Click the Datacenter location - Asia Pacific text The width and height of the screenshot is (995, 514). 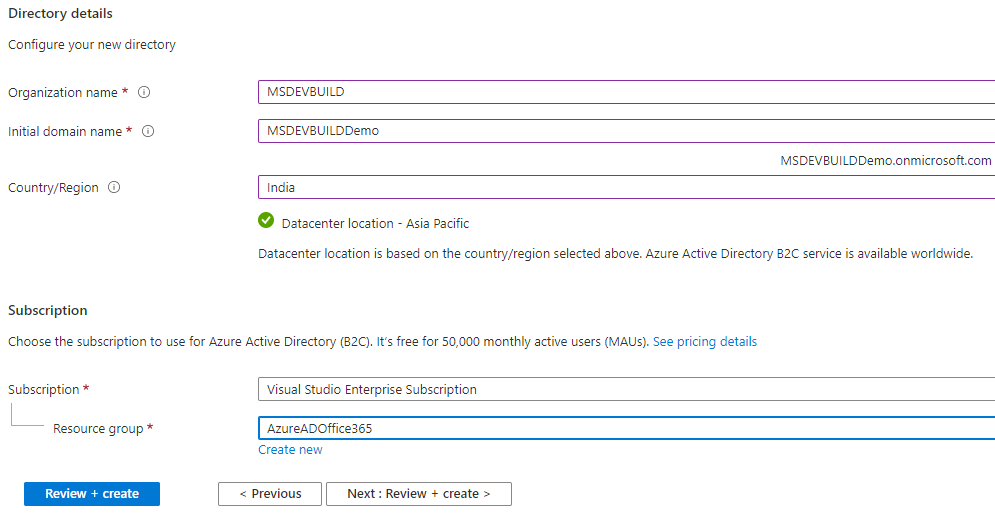coord(375,223)
